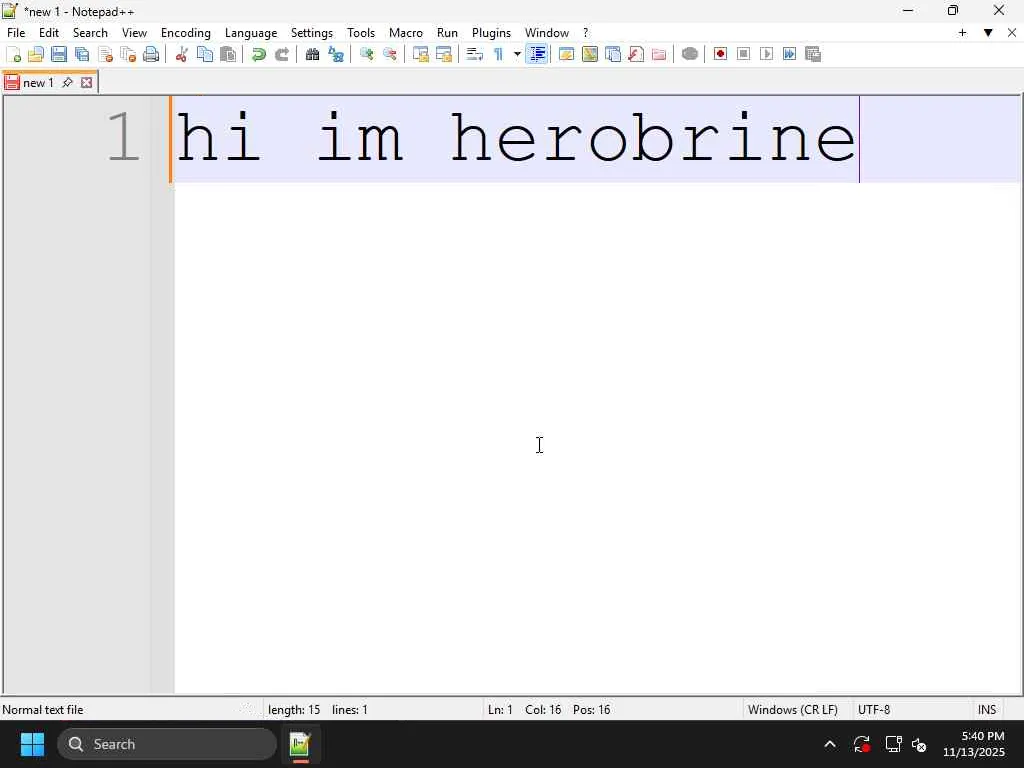Expand the dropdown arrow beside the pilcrow

517,54
